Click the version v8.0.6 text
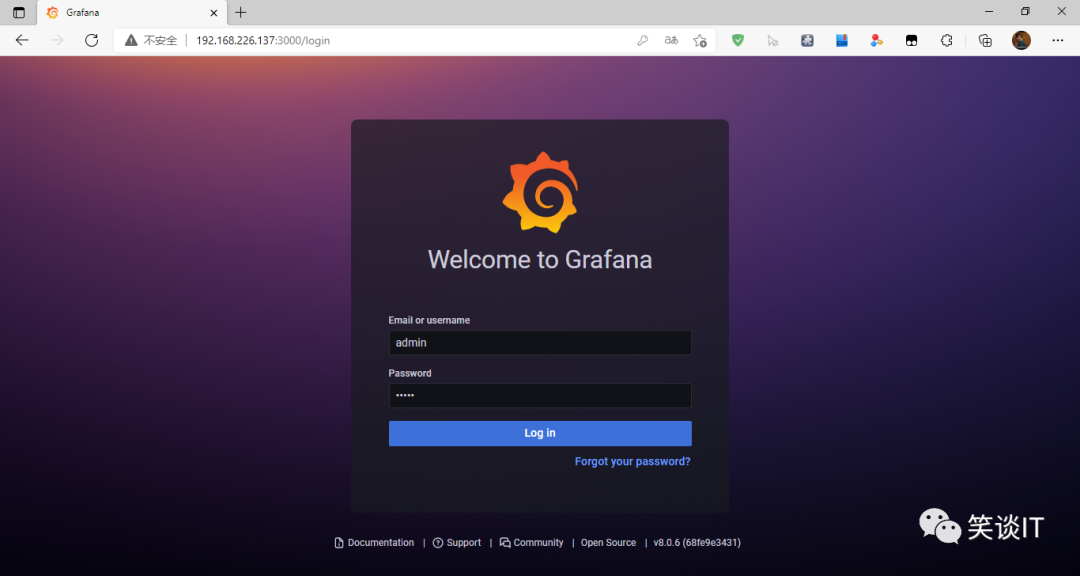 click(697, 543)
